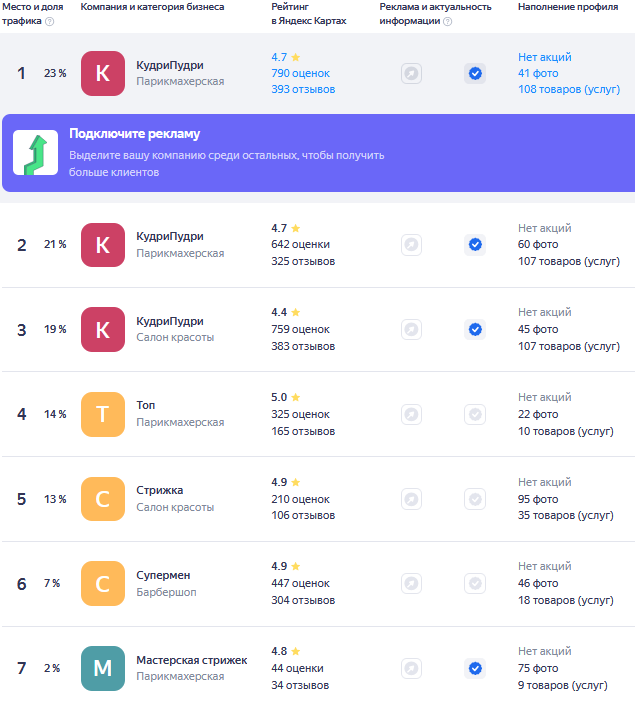Click the blue verified checkmark in the first-ranked row
The width and height of the screenshot is (635, 705).
pos(475,73)
